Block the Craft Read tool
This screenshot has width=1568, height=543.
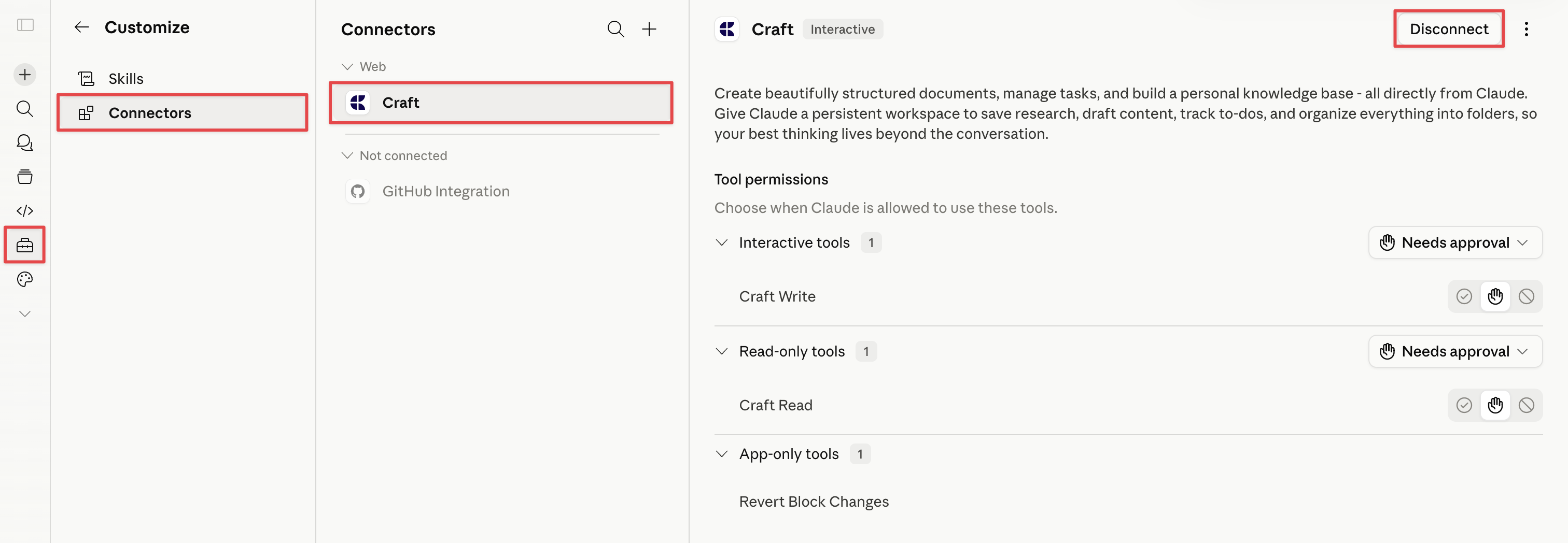tap(1526, 405)
